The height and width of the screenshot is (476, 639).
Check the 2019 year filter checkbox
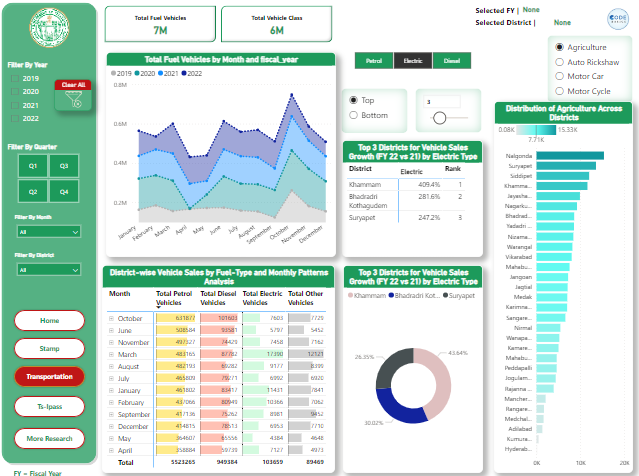pyautogui.click(x=14, y=78)
